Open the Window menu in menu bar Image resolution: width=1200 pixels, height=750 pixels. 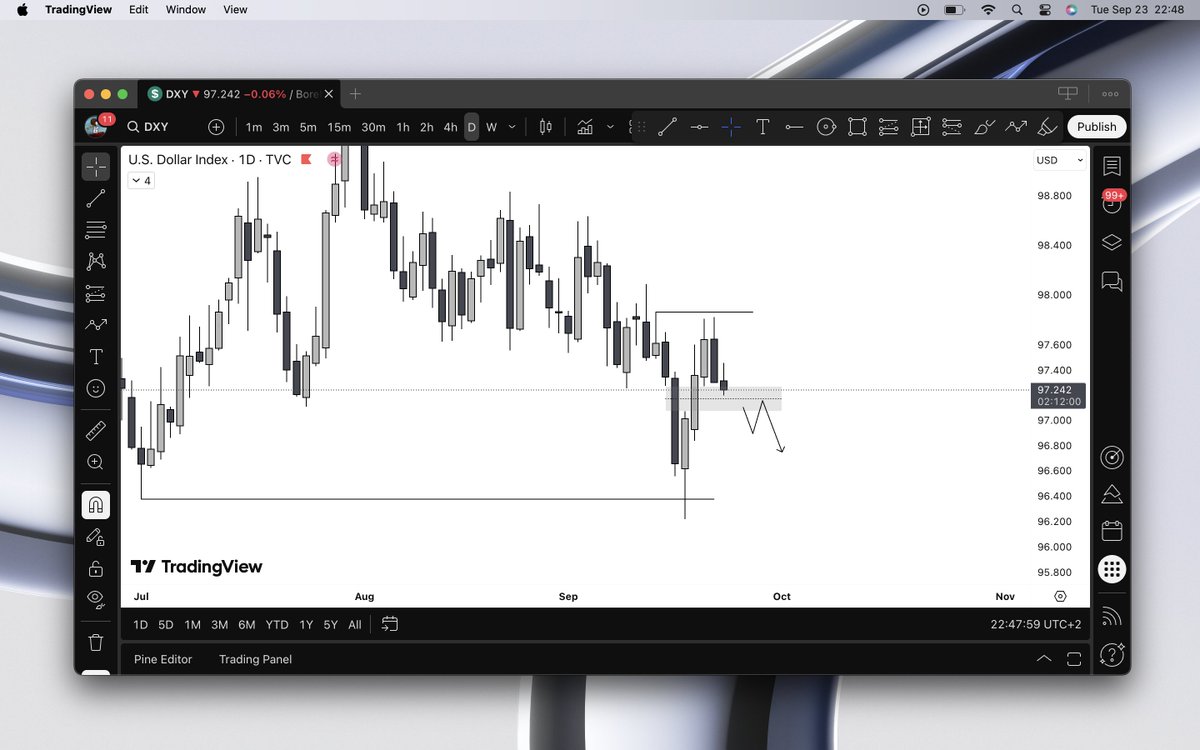(186, 9)
